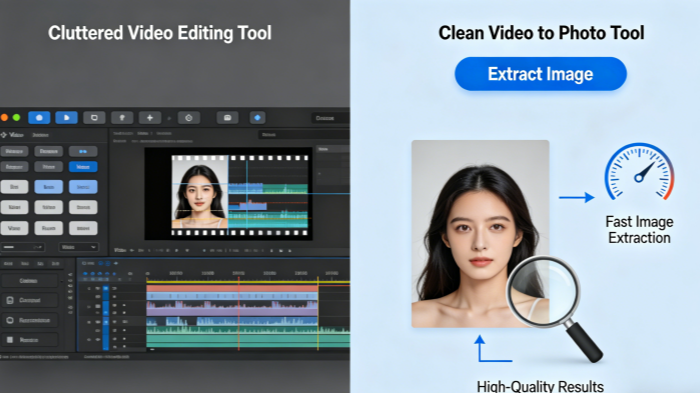Click the blue speedometer gauge icon
Viewport: 700px width, 393px height.
click(x=639, y=171)
